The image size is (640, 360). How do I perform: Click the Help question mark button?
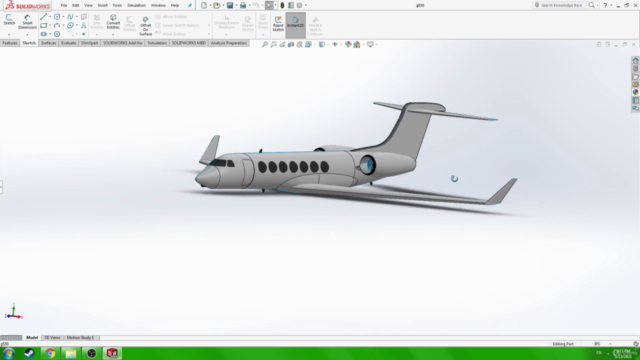[605, 5]
